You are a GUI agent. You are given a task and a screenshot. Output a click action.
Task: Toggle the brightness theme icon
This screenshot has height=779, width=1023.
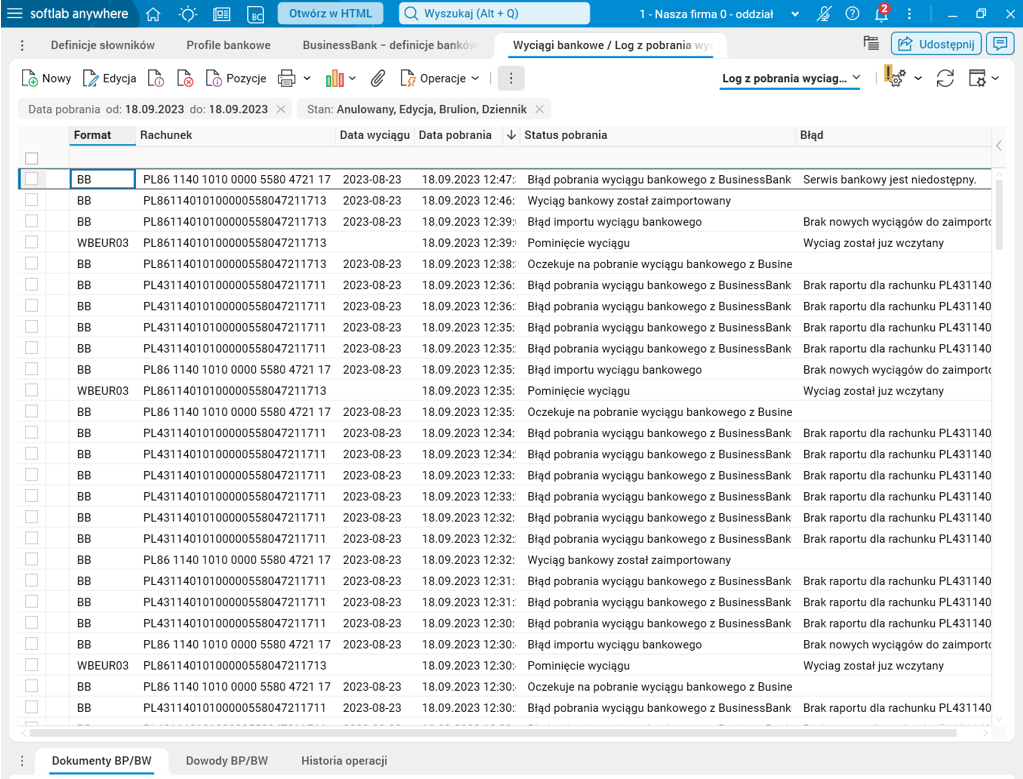[188, 14]
